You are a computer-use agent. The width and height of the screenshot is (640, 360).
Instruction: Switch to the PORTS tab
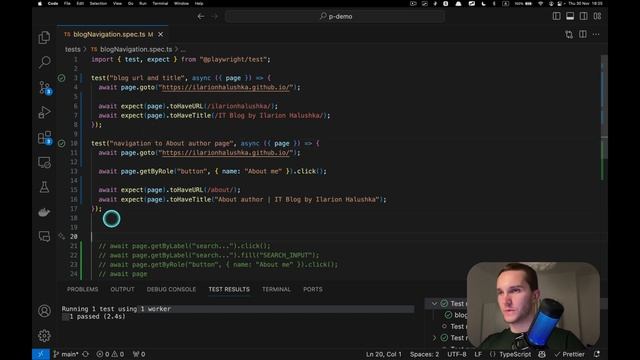coord(313,289)
